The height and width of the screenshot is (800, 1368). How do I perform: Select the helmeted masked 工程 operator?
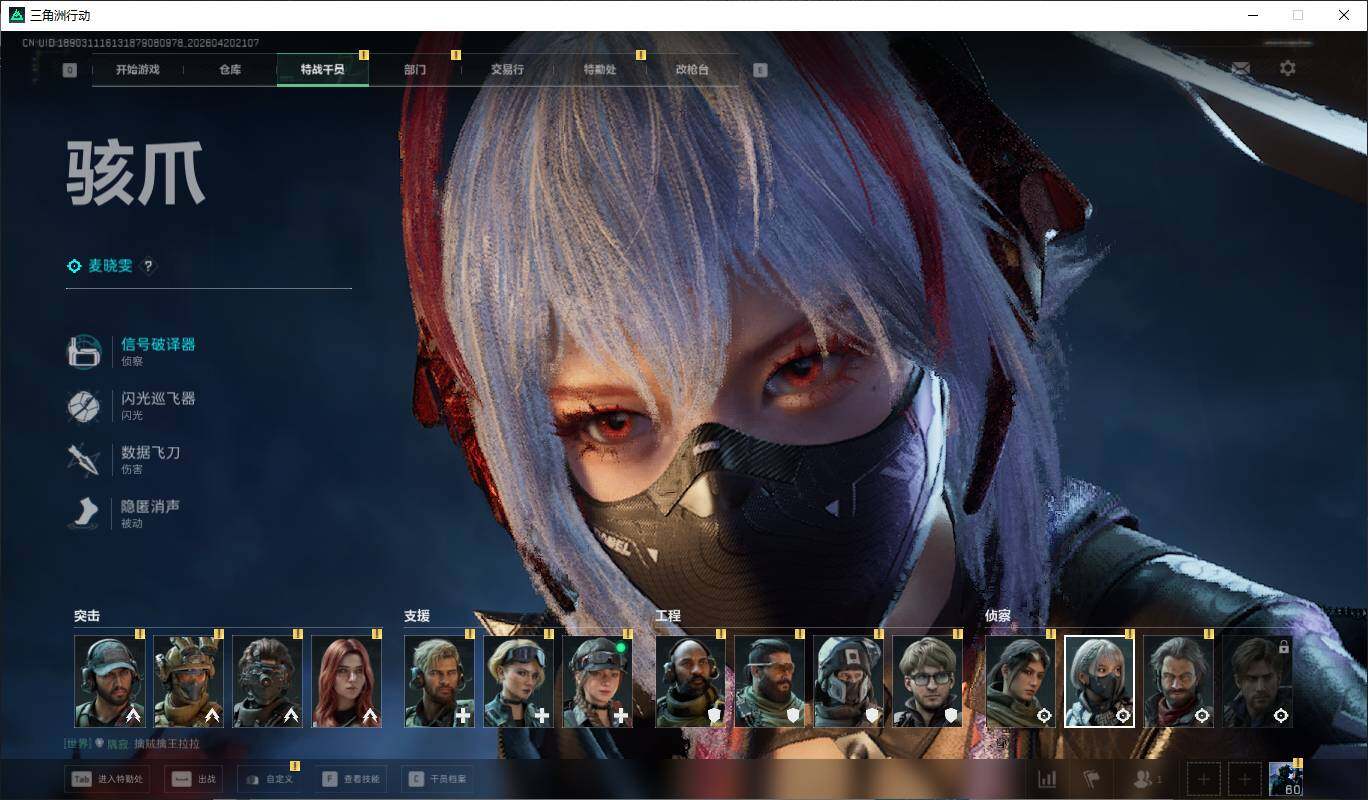point(849,681)
